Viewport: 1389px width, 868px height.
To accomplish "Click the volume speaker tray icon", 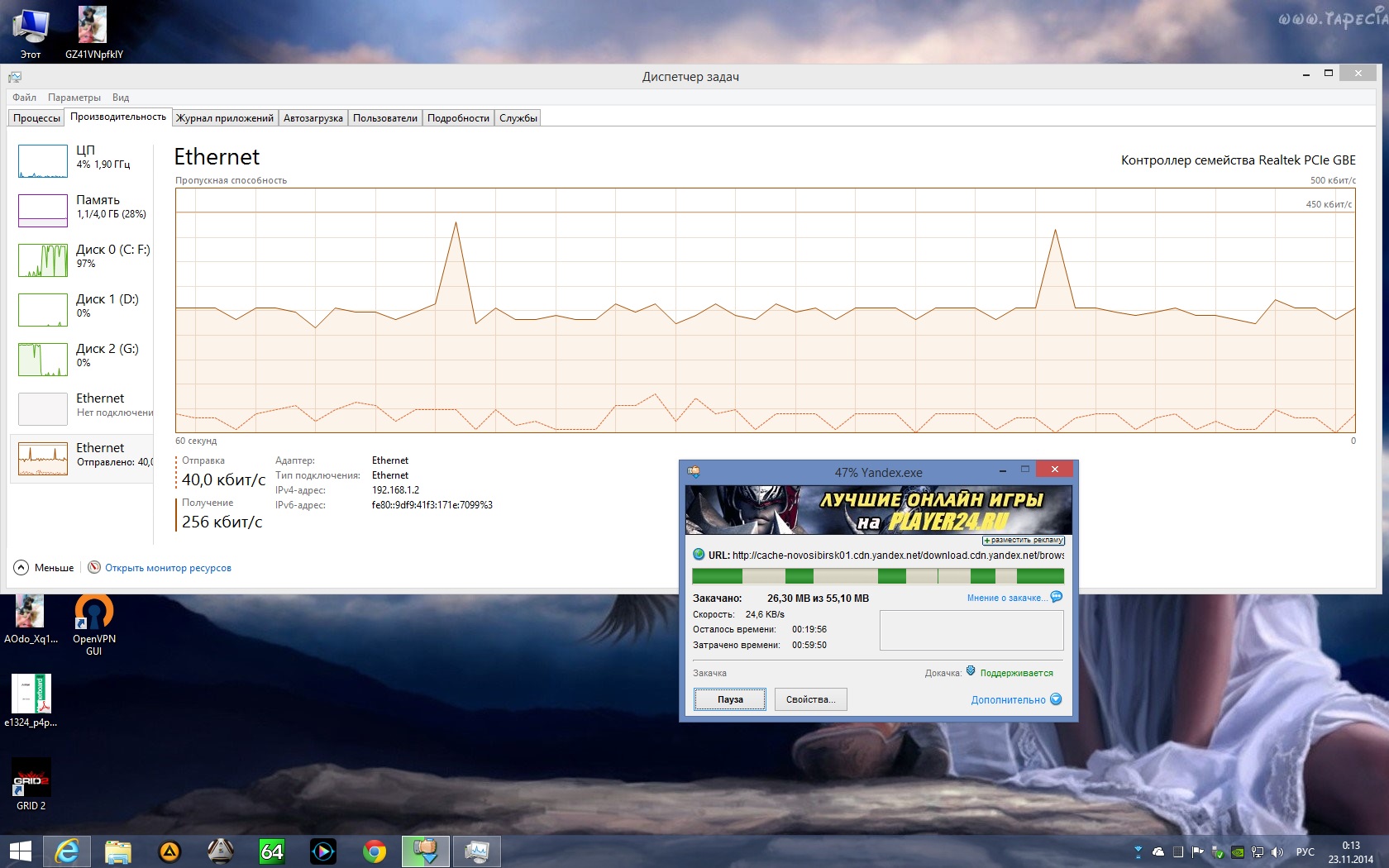I will tap(1277, 851).
